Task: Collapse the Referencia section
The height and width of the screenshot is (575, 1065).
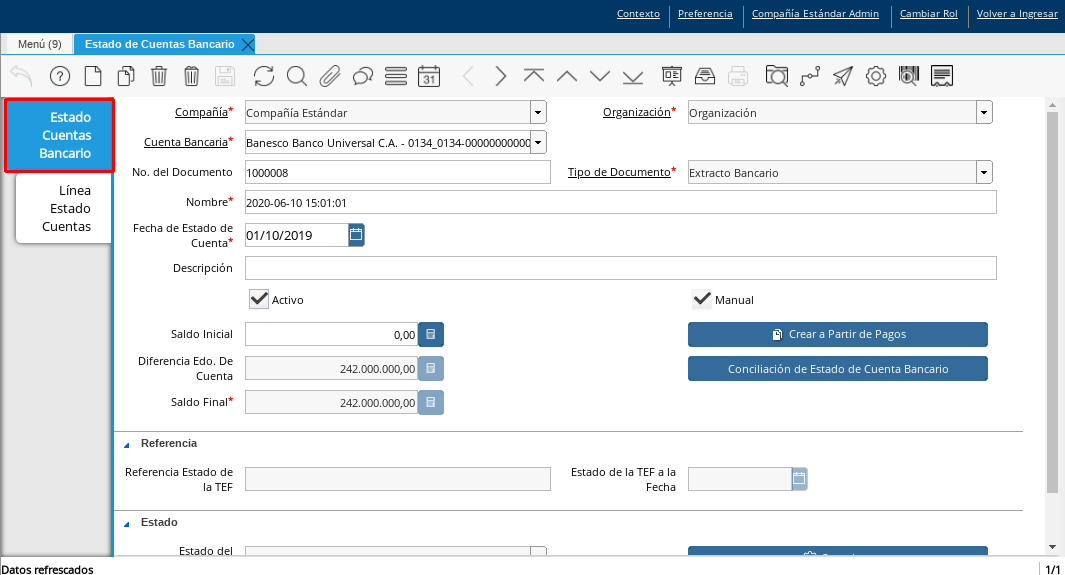Action: [x=127, y=443]
